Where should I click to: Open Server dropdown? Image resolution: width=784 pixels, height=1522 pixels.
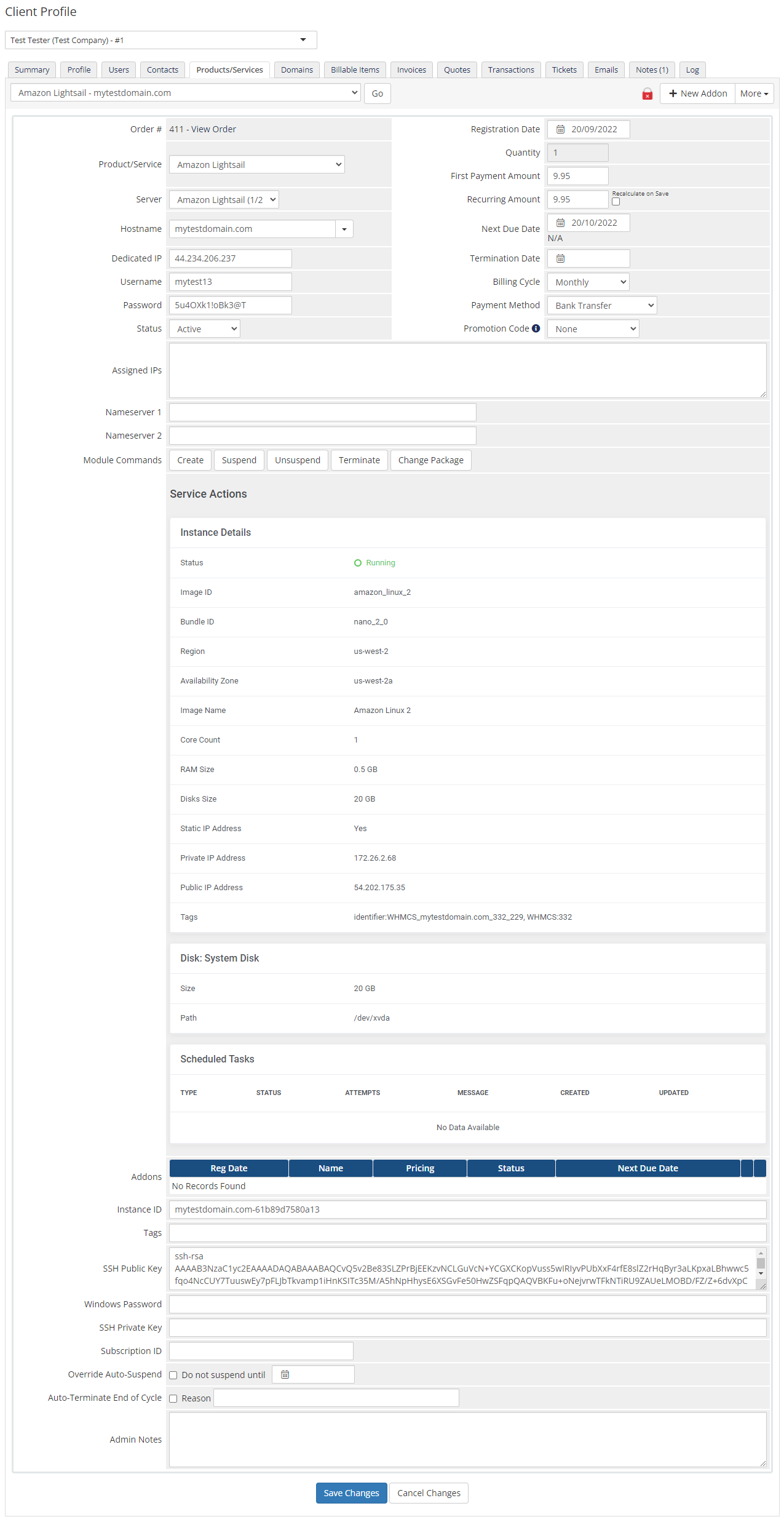click(x=224, y=199)
